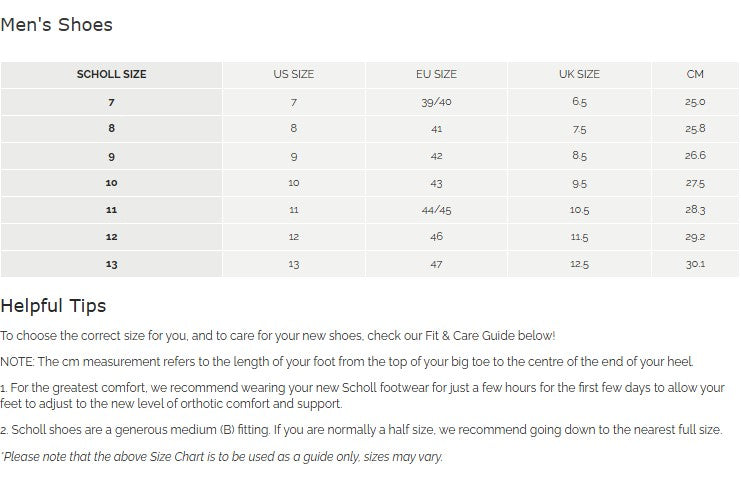Click the CM column header
741x480 pixels.
[x=695, y=75]
